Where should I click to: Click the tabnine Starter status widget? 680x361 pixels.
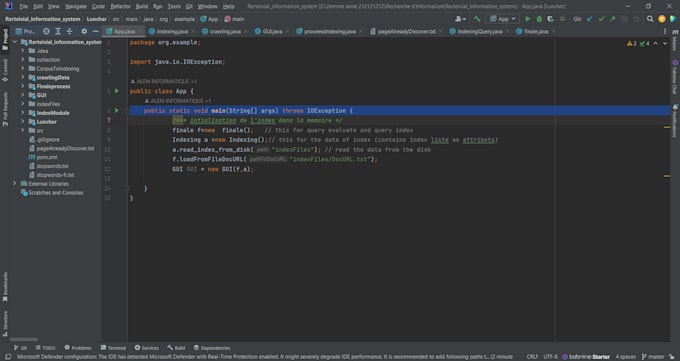point(586,357)
